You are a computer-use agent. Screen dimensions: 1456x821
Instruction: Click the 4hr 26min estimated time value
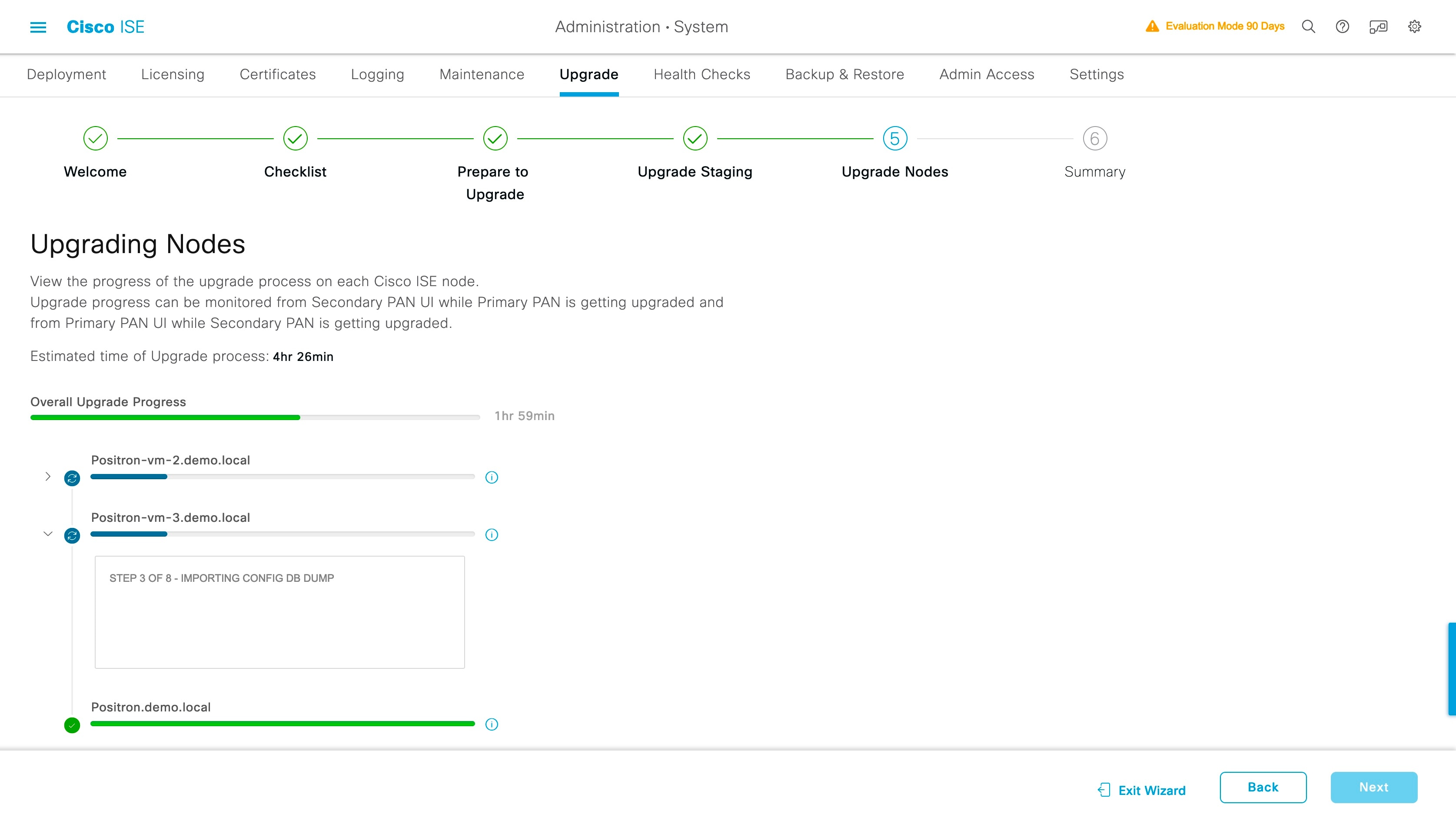[x=303, y=357]
